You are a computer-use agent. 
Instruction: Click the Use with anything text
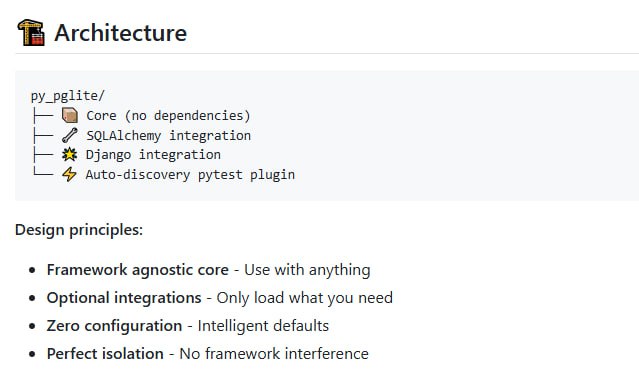(307, 270)
